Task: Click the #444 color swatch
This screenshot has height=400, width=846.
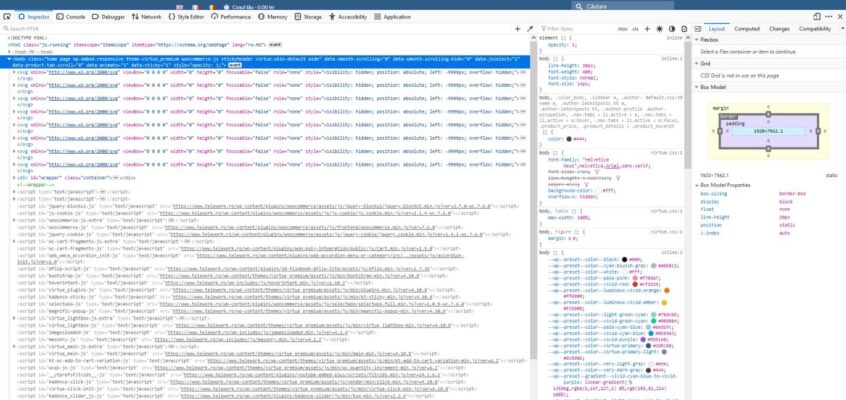Action: click(x=569, y=139)
